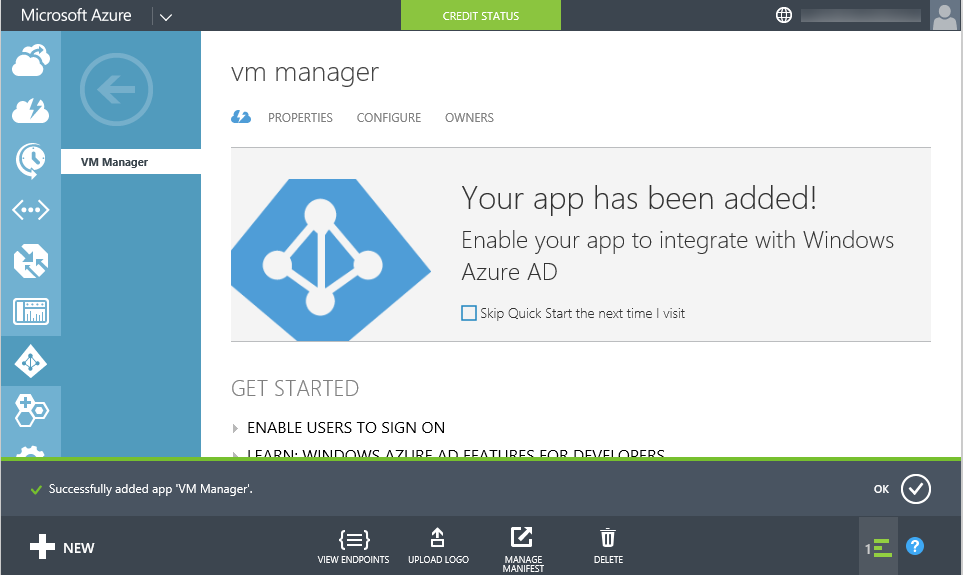Open the Quick Start cloud icon tab
The height and width of the screenshot is (575, 963).
[241, 117]
